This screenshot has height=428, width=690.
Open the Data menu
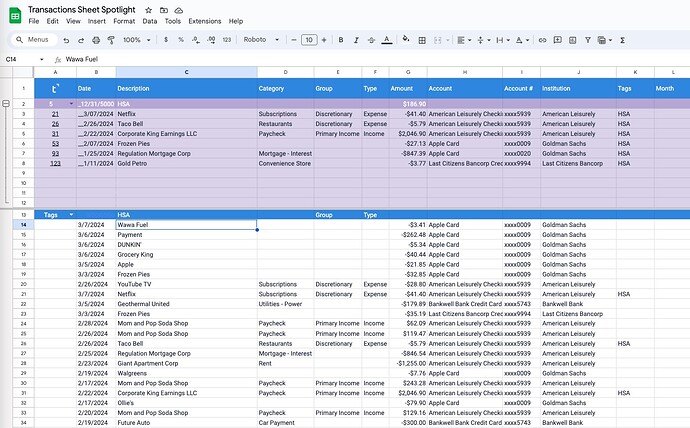(x=150, y=21)
